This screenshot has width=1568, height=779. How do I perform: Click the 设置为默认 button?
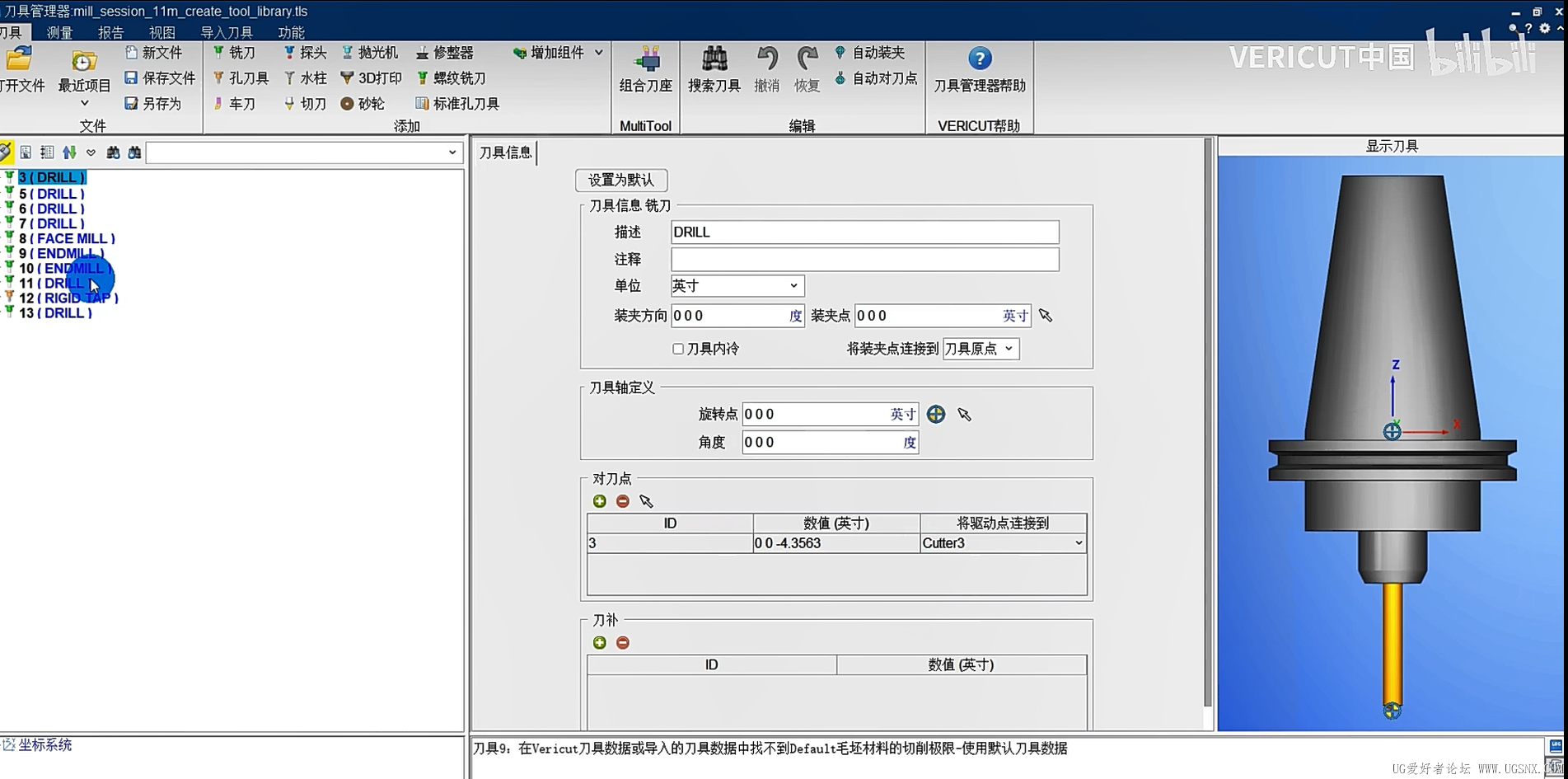(x=621, y=181)
